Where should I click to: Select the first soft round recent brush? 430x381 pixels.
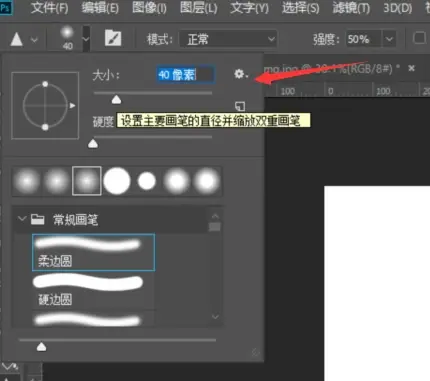(x=27, y=181)
